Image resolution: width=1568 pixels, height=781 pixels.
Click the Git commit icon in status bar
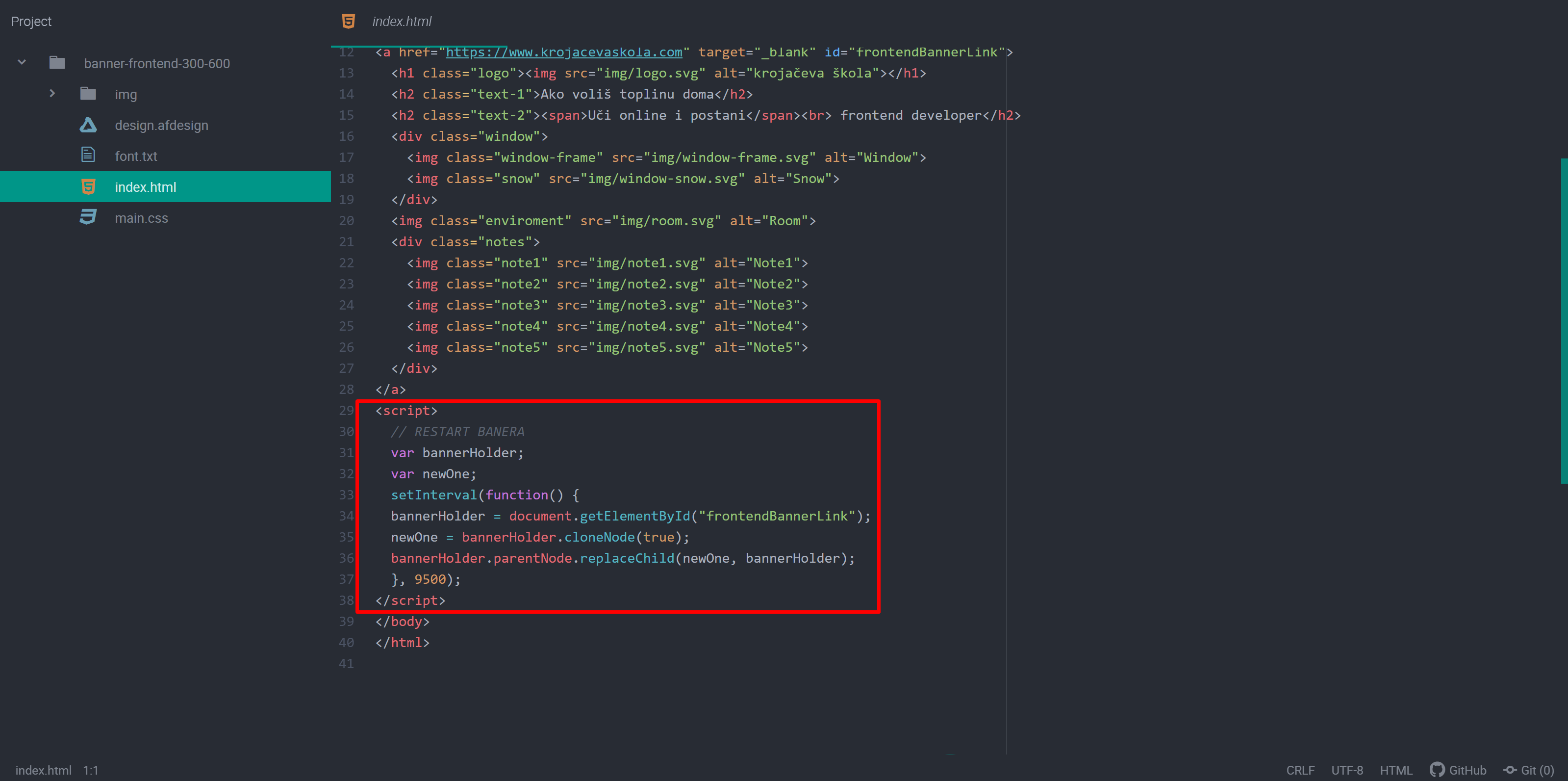click(1510, 770)
